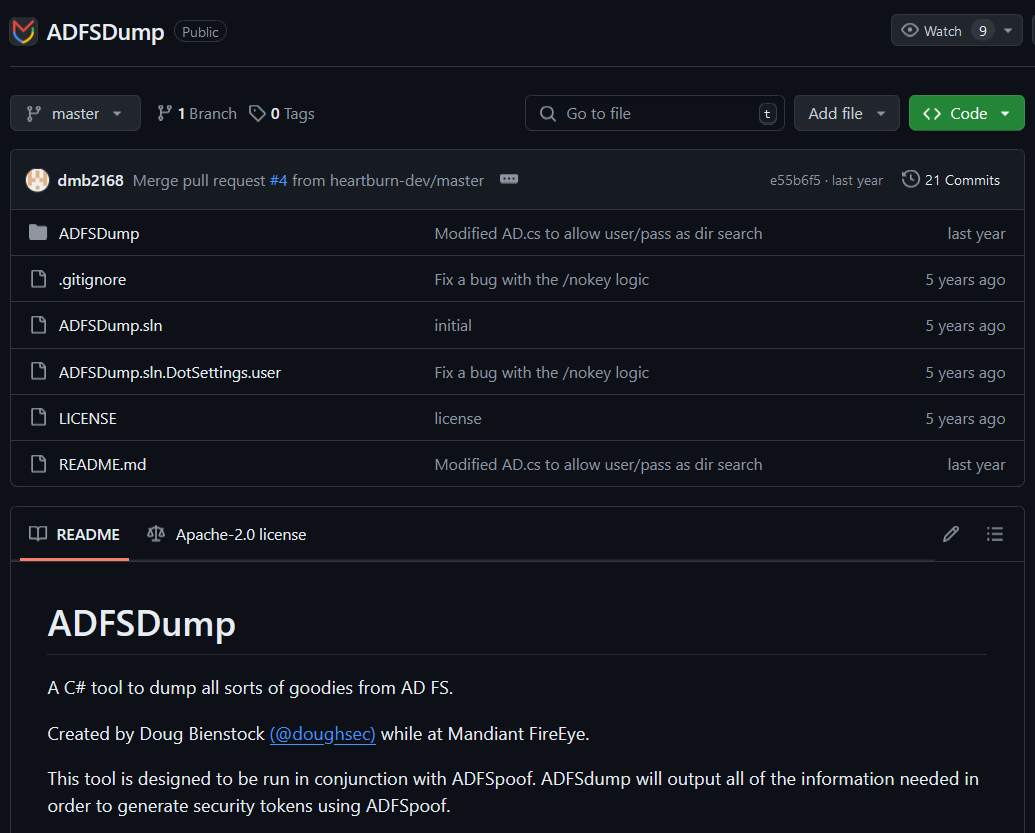Open the README.md row's commit message

[598, 465]
